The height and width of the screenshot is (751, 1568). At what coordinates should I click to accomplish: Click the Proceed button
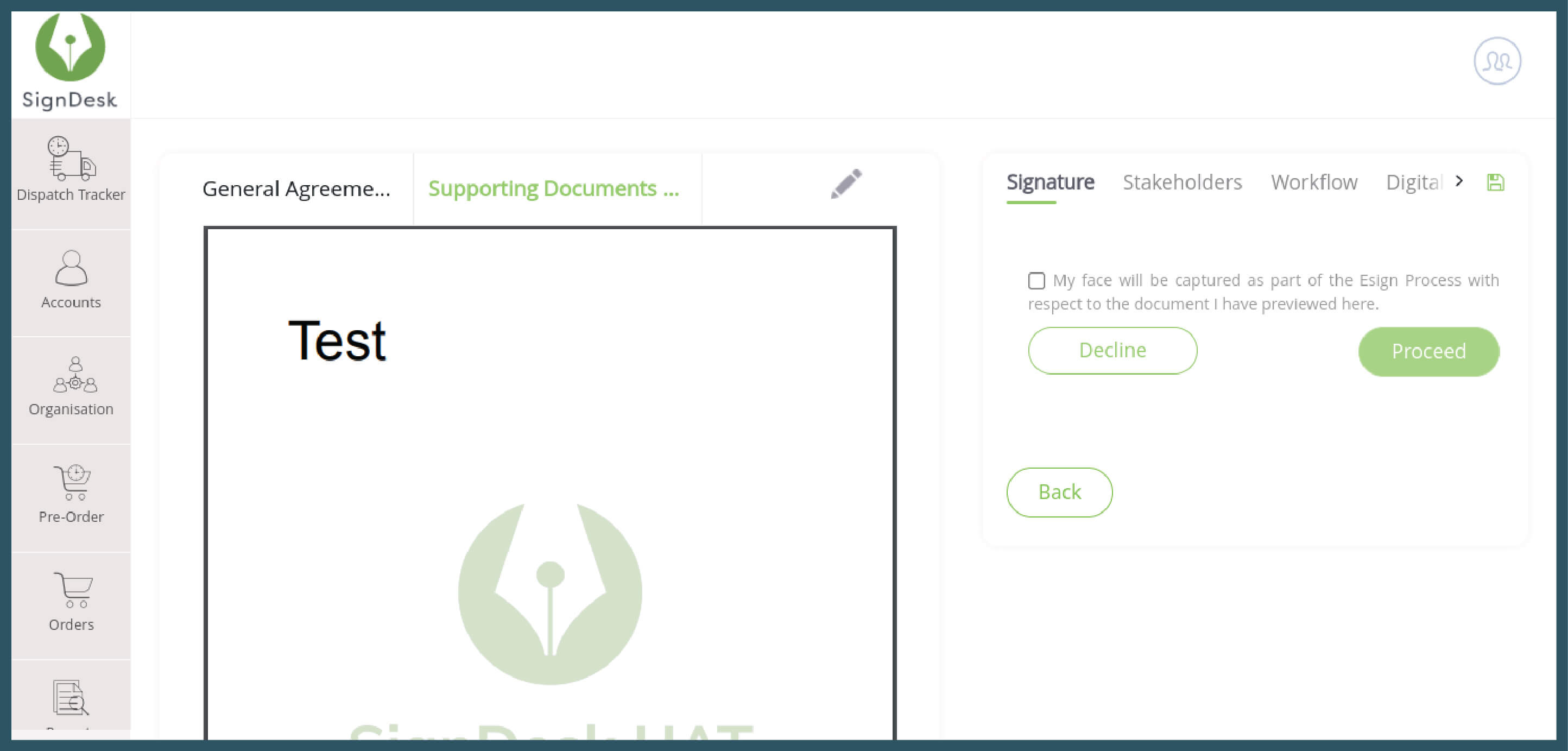click(1428, 351)
